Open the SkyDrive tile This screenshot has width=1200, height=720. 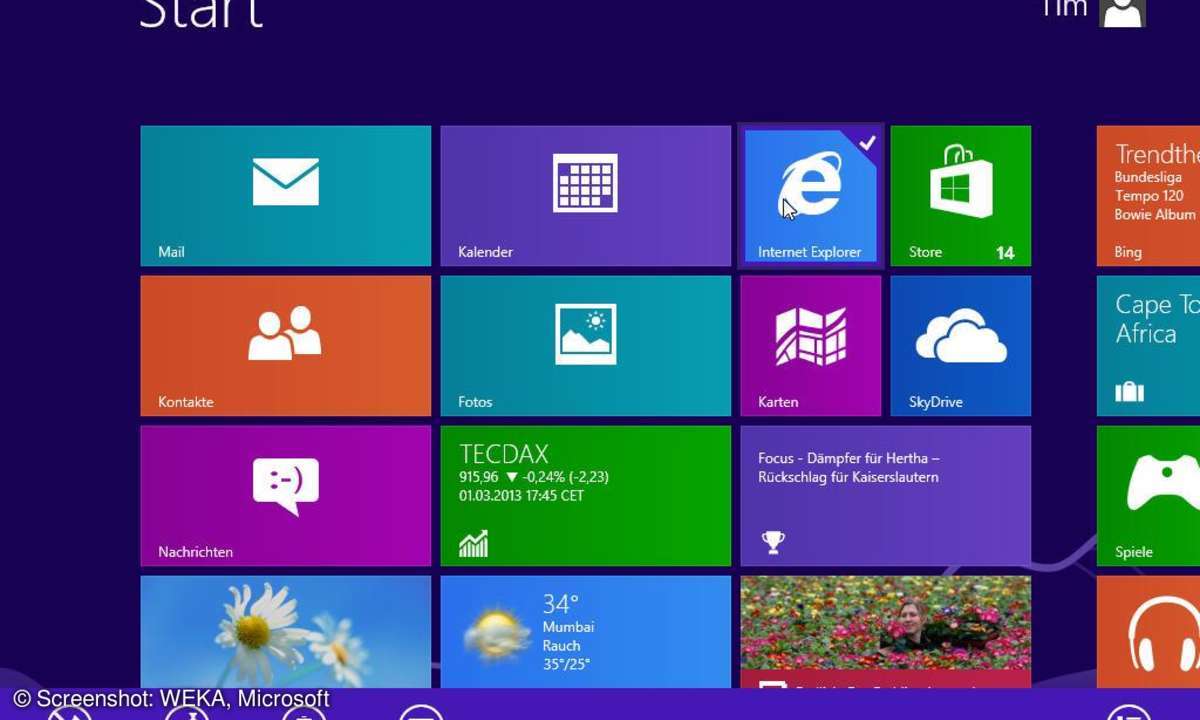(x=961, y=346)
